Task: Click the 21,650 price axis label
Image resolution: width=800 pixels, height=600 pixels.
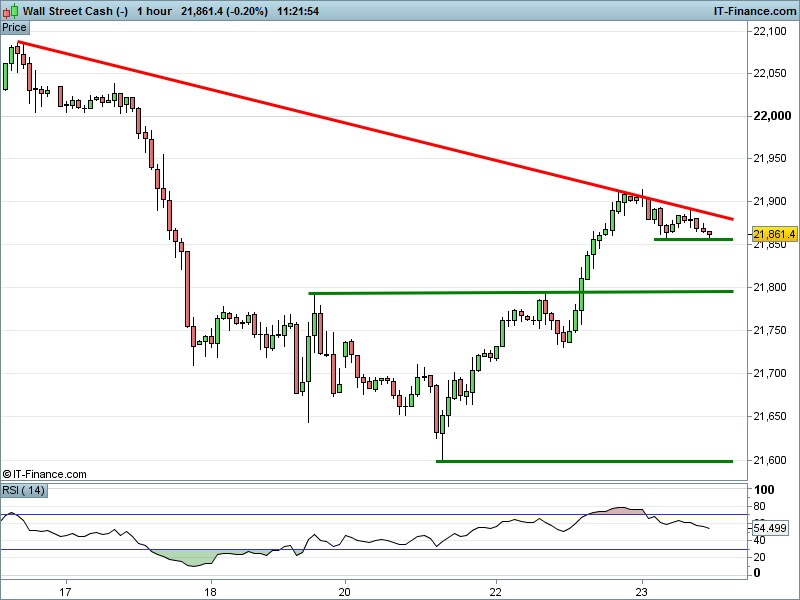Action: pyautogui.click(x=770, y=416)
